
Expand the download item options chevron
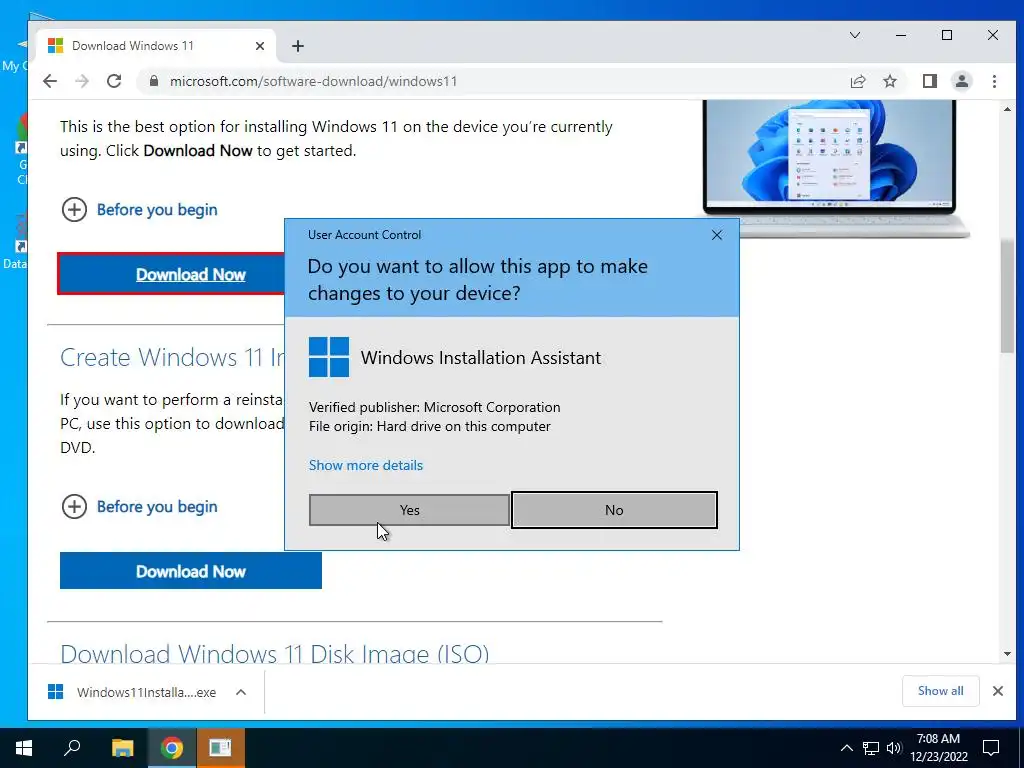pos(241,692)
